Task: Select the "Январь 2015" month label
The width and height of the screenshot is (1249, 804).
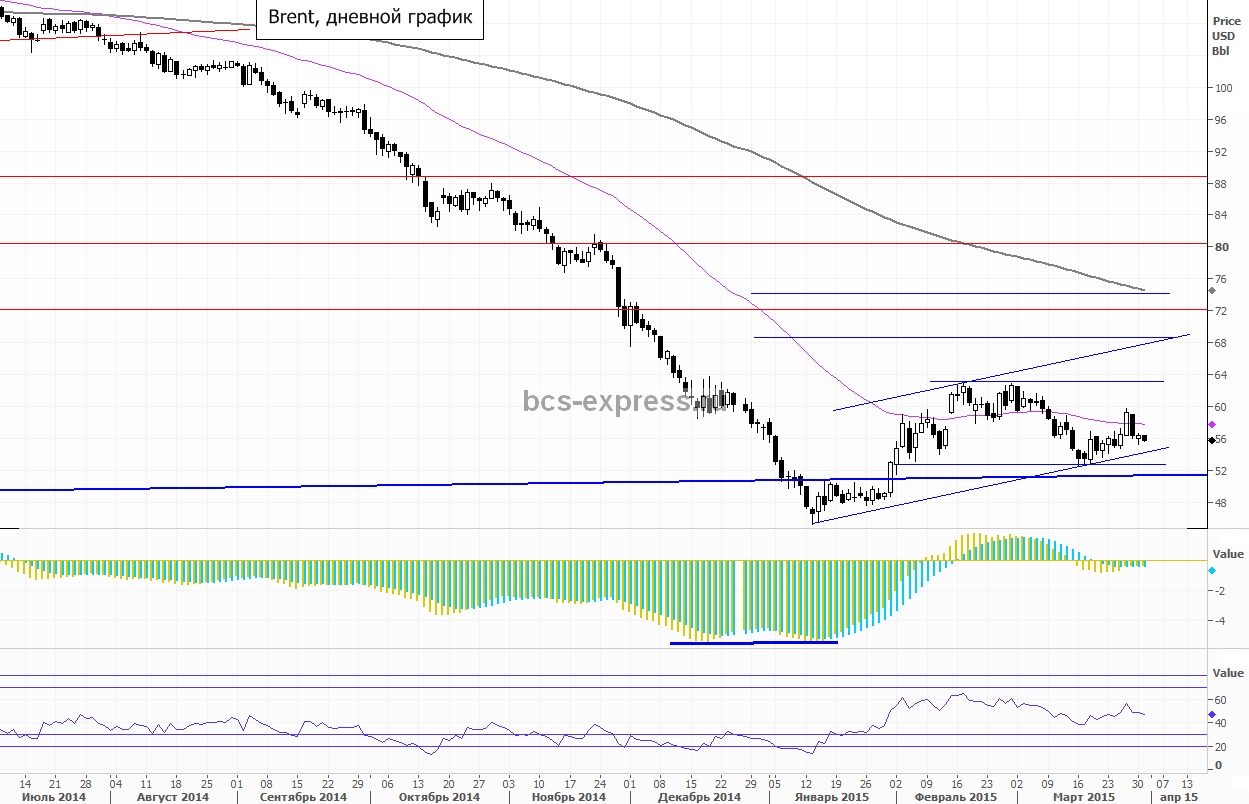Action: click(x=831, y=797)
